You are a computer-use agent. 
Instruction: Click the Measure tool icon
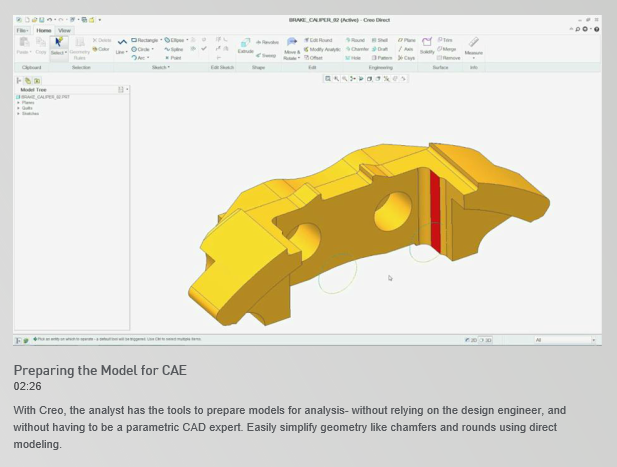(x=473, y=47)
